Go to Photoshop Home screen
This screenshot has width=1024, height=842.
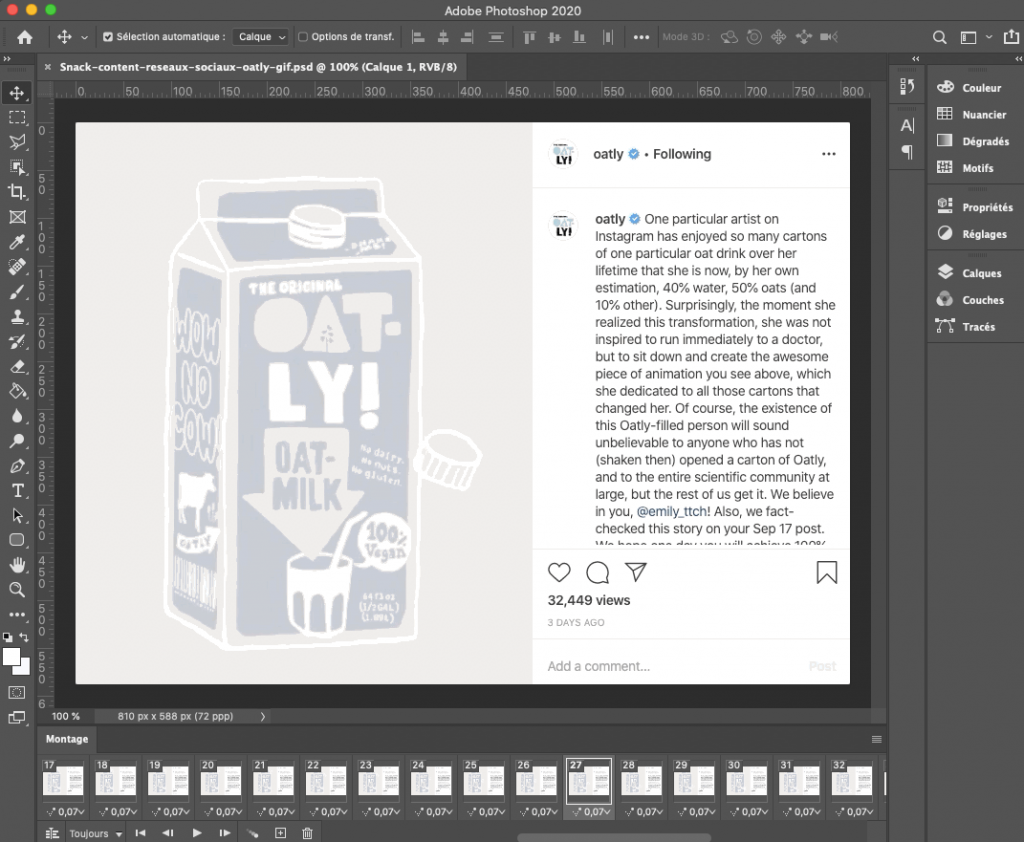point(25,37)
